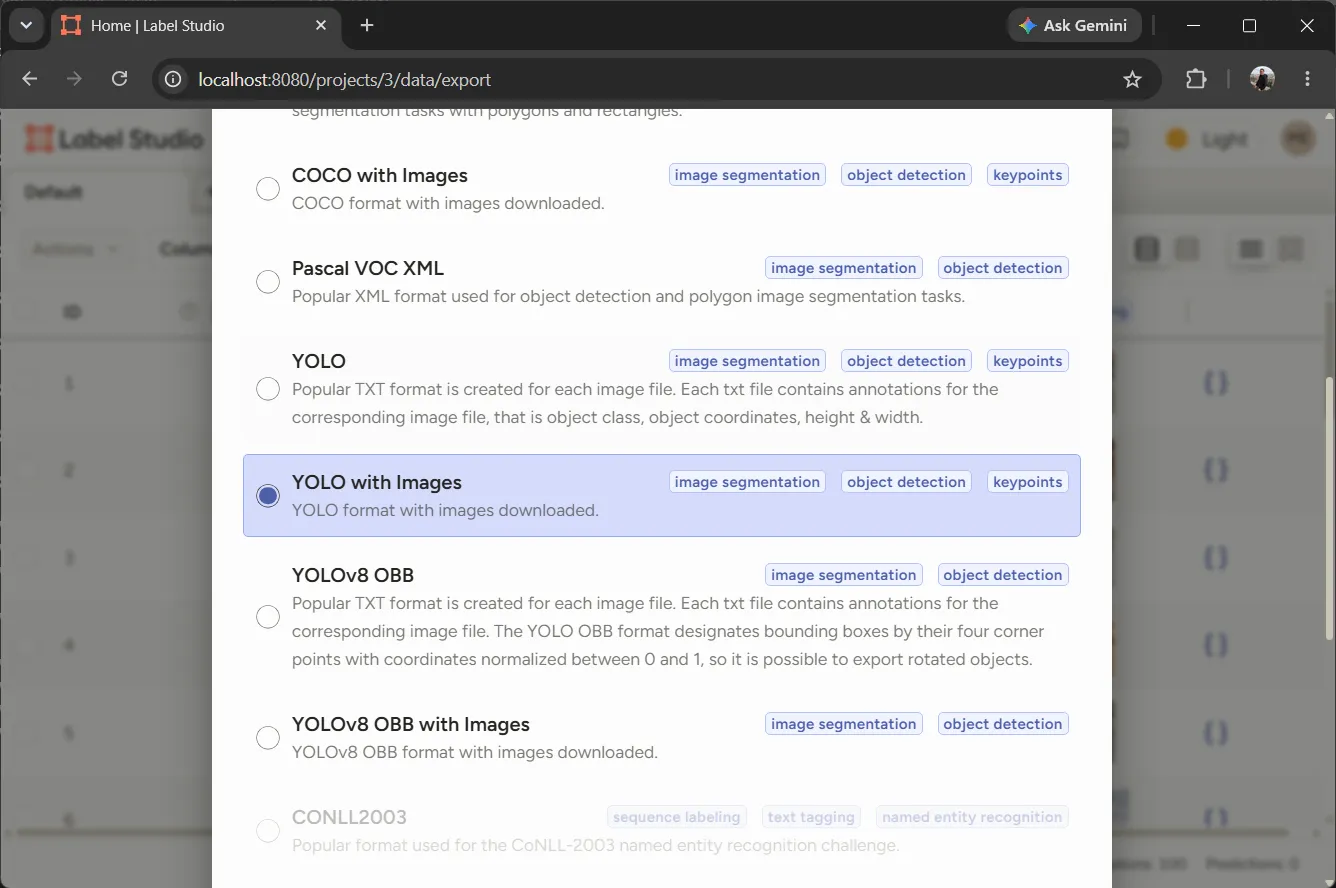Click the text "YOLO format with images downloaded."
Image resolution: width=1336 pixels, height=888 pixels.
(x=445, y=510)
